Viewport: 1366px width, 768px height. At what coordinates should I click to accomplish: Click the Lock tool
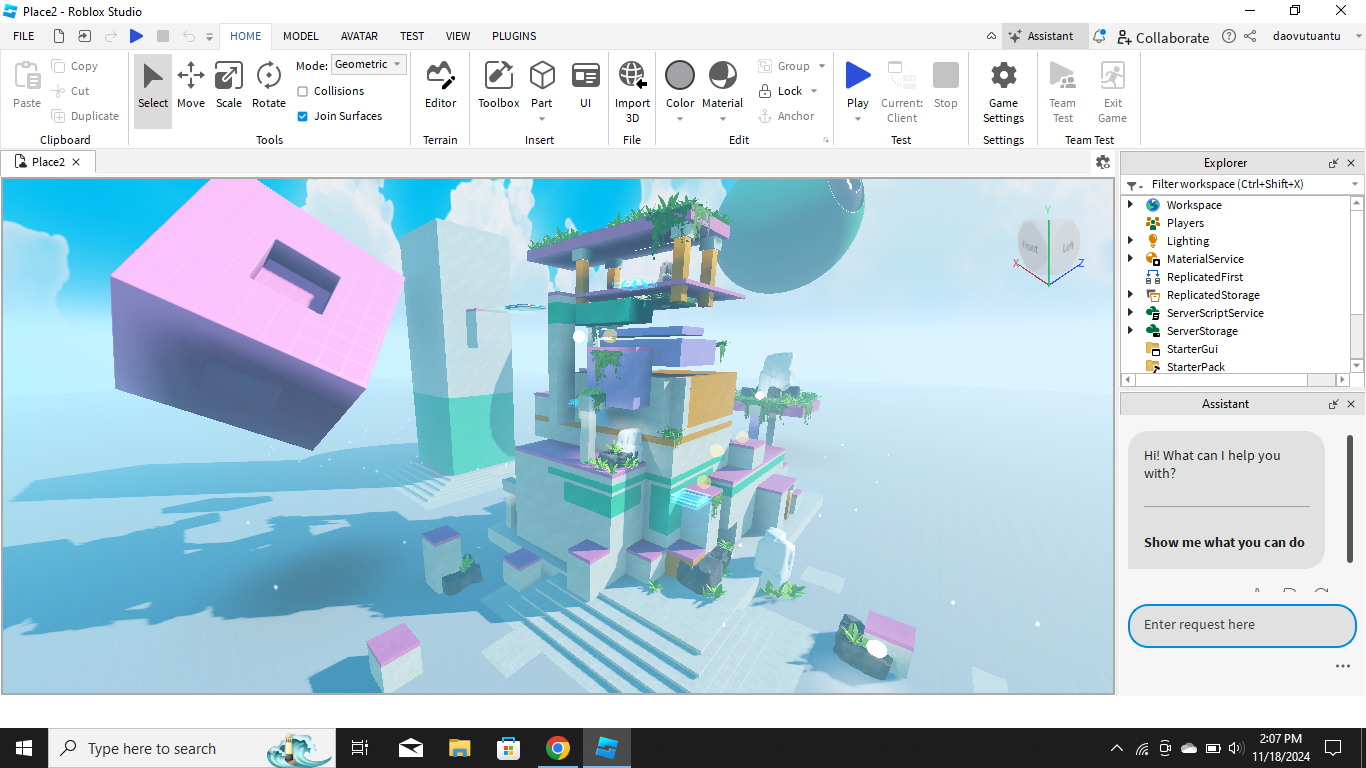coord(780,91)
